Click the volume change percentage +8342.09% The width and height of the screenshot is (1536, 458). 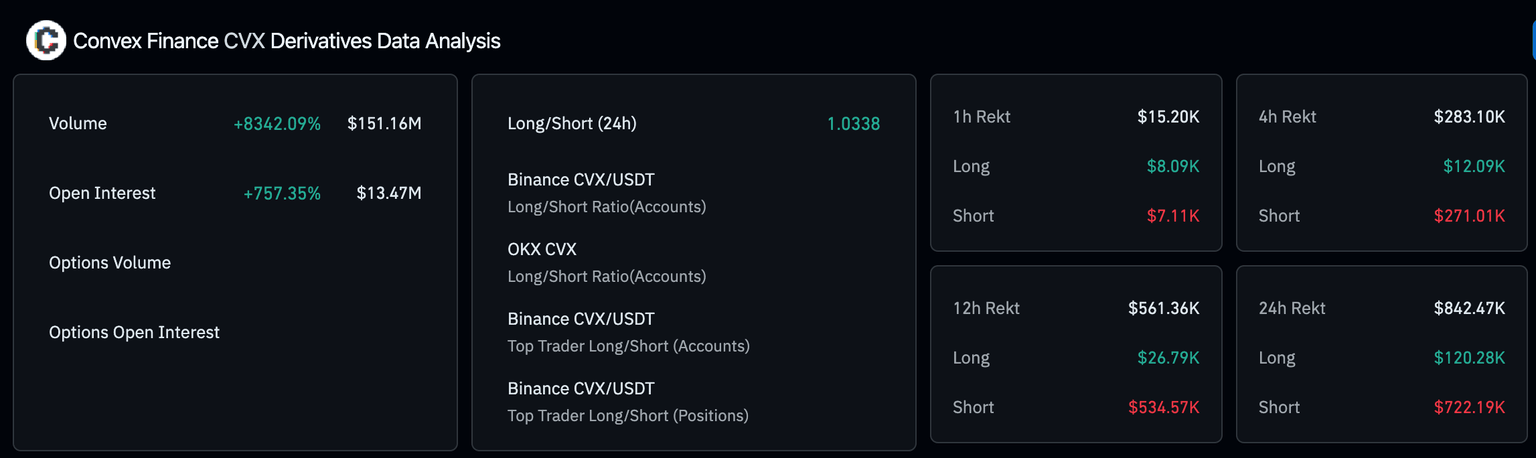tap(277, 124)
